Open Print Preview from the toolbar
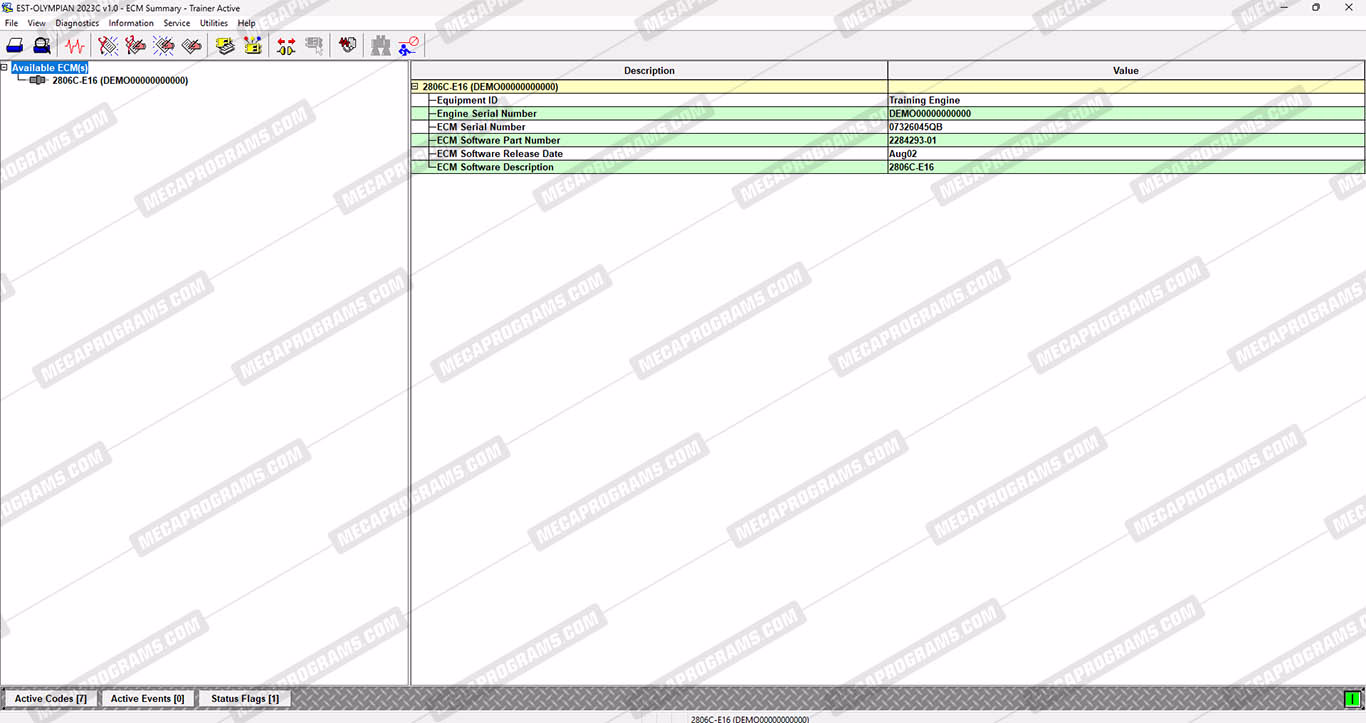The height and width of the screenshot is (723, 1366). [42, 46]
